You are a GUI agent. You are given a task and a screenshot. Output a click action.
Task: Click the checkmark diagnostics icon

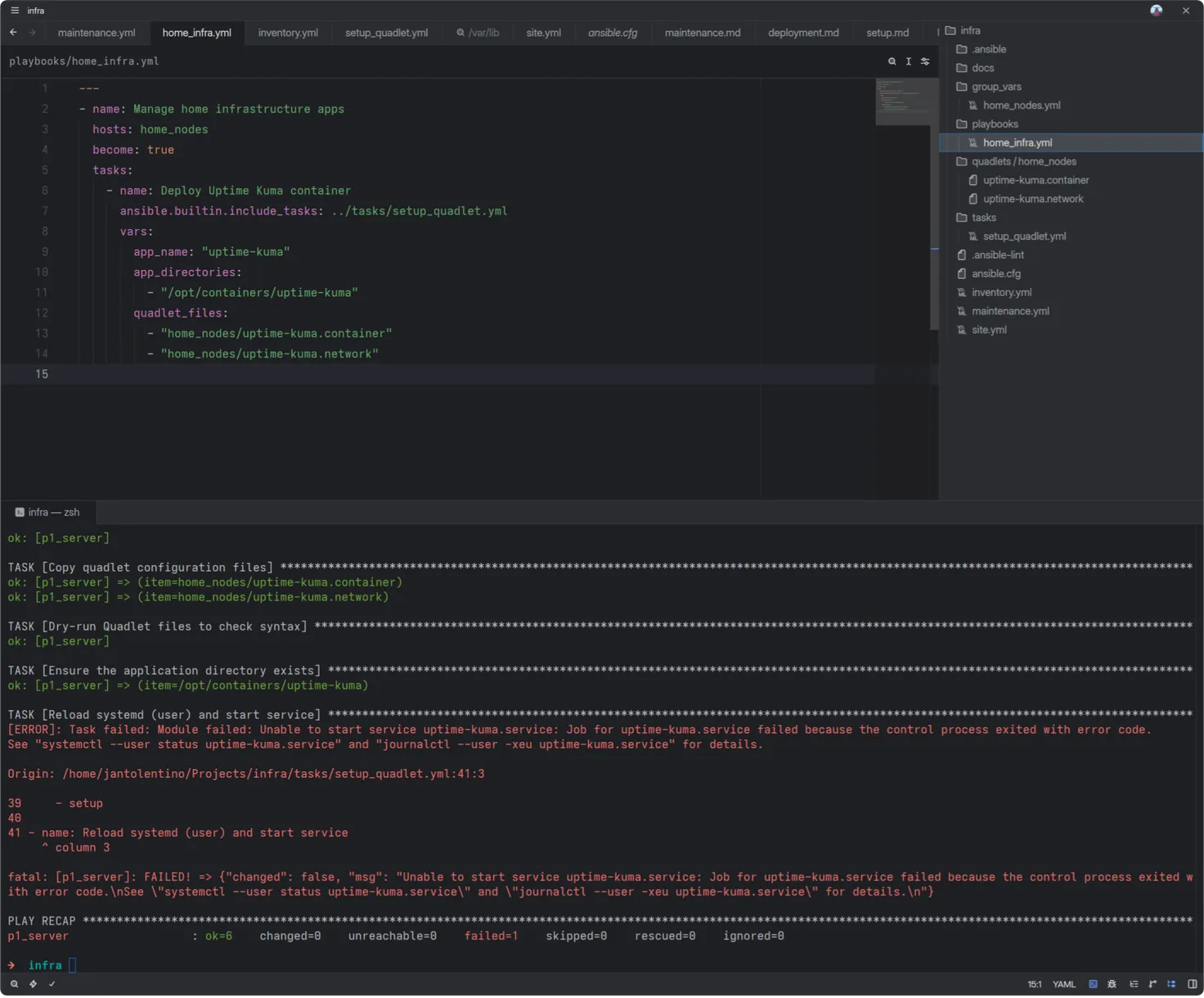coord(52,984)
